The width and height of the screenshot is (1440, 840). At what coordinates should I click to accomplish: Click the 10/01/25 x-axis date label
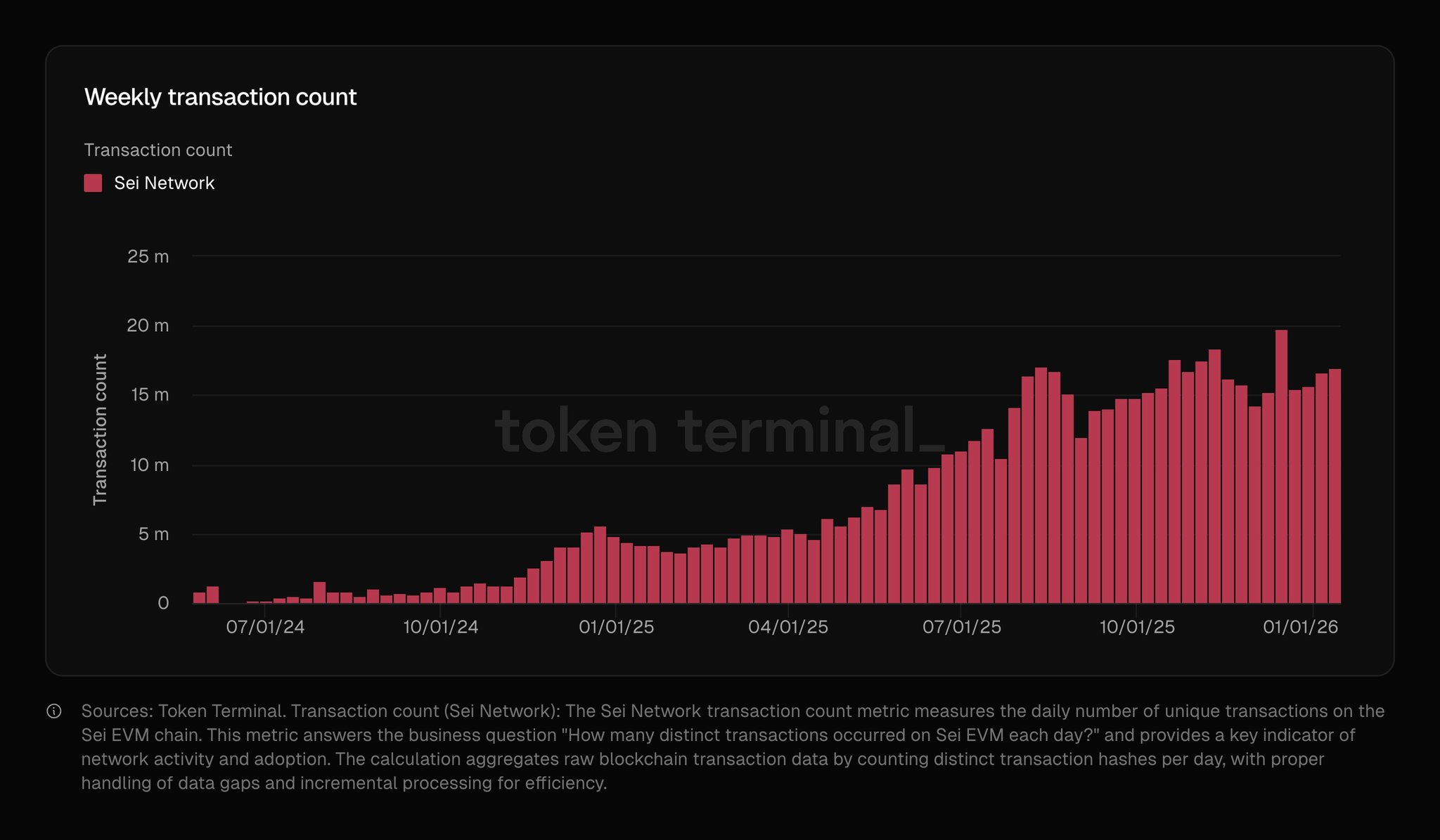1136,627
